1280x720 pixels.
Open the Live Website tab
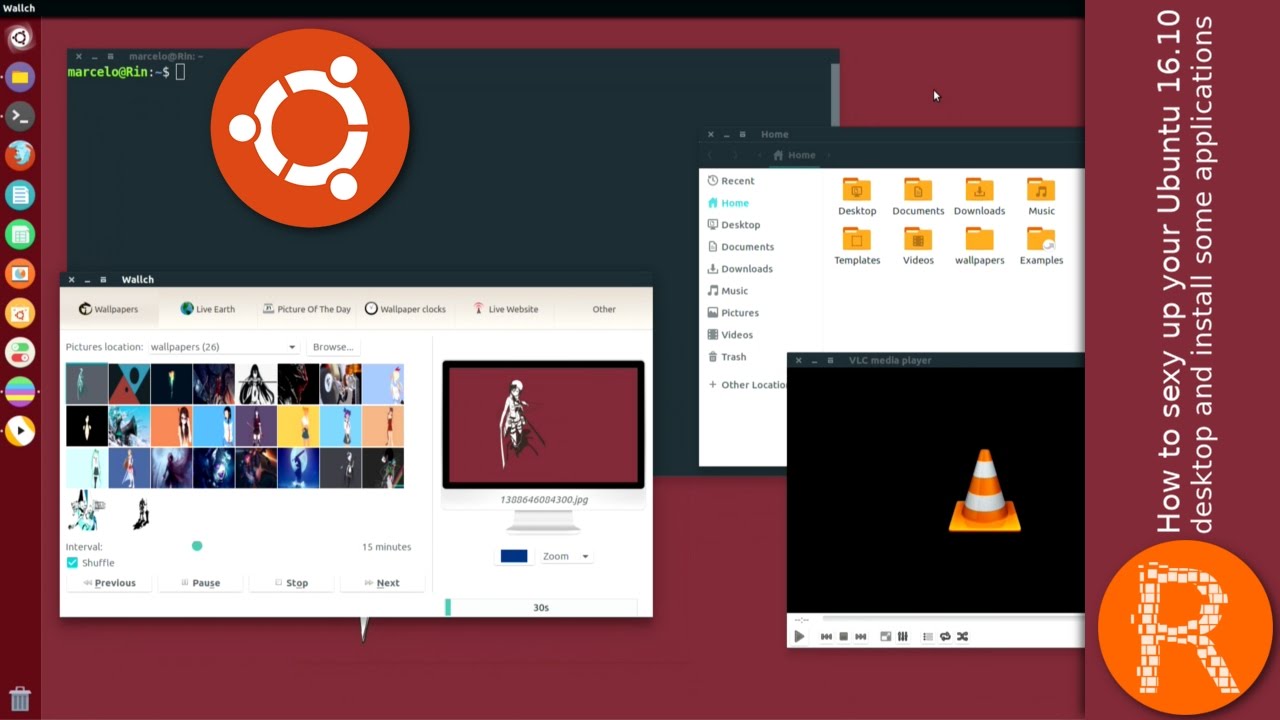pyautogui.click(x=506, y=309)
